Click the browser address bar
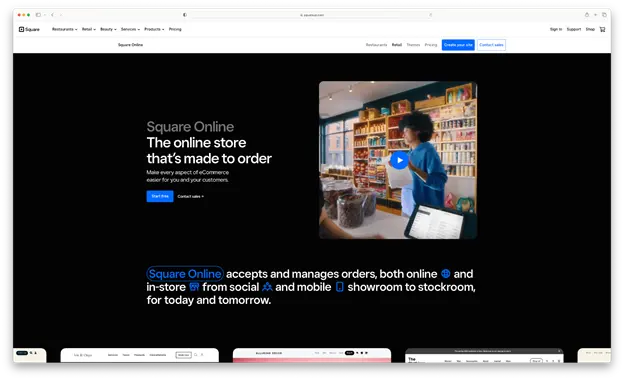This screenshot has width=624, height=380. tap(312, 15)
